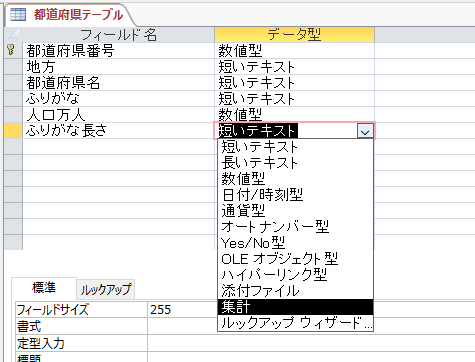This screenshot has height=362, width=475.
Task: Choose 数値型 in the dropdown list
Action: pyautogui.click(x=295, y=179)
